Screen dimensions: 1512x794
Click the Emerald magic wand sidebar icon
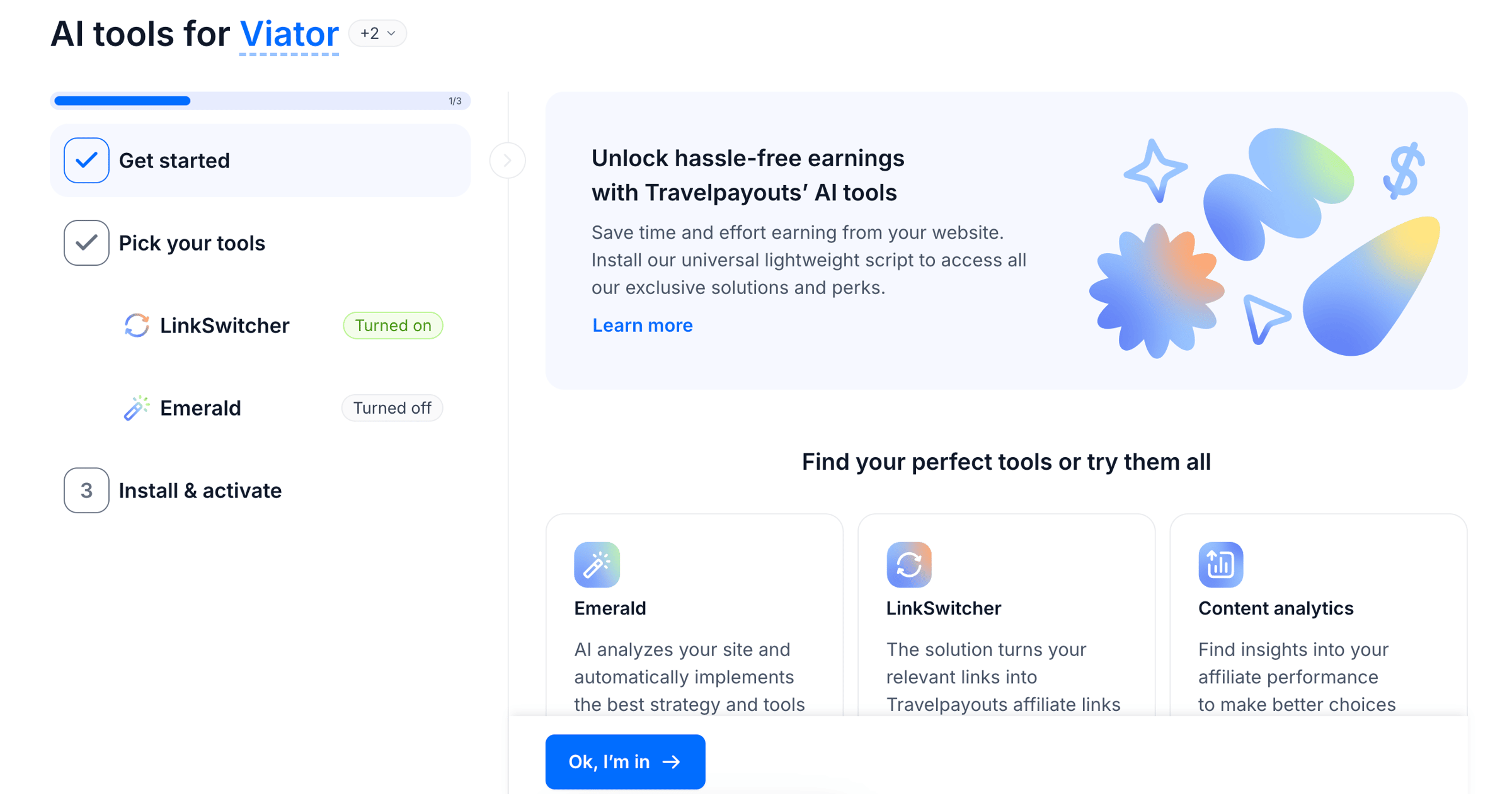click(136, 408)
